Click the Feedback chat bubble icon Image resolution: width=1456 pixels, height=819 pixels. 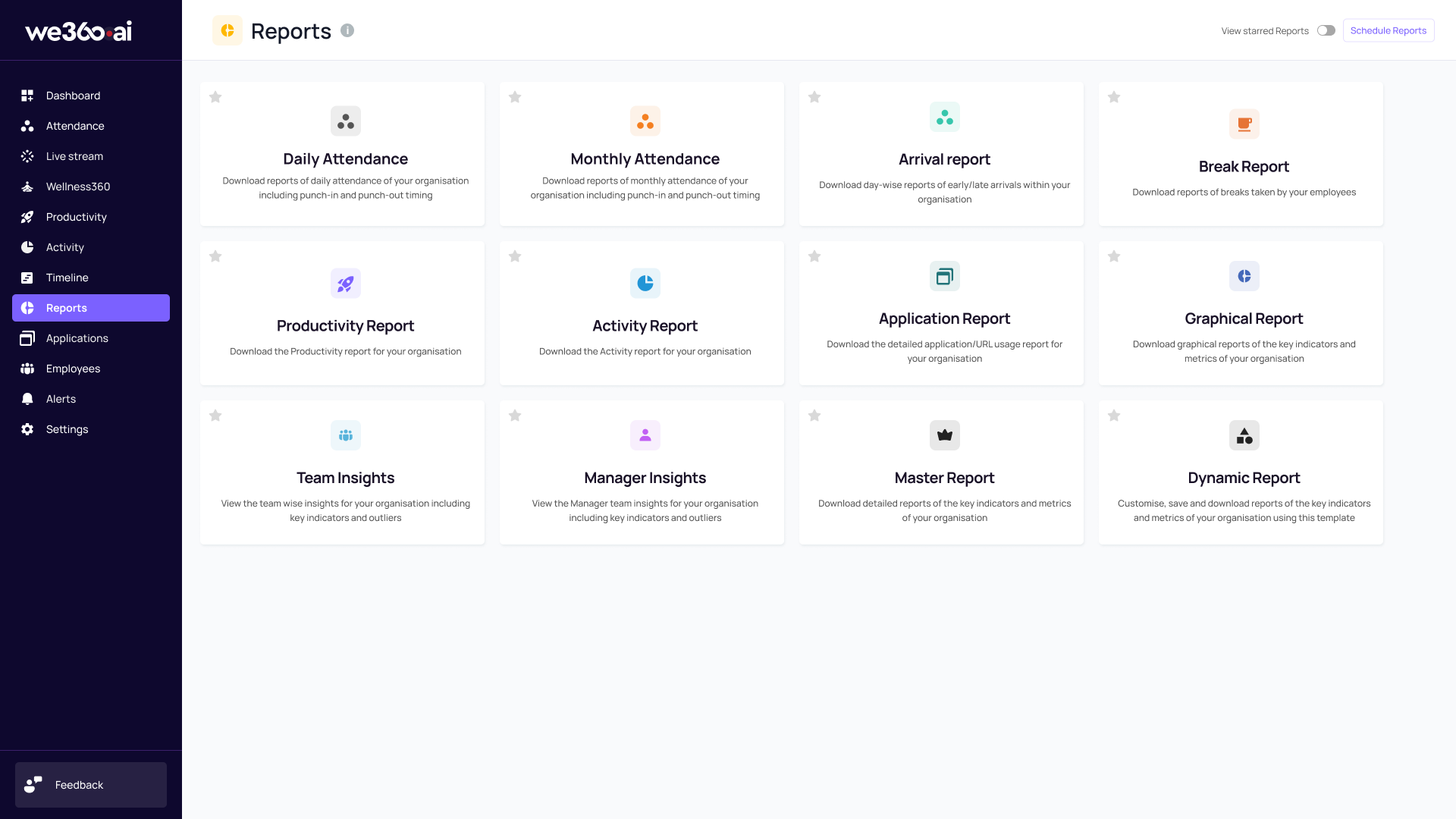[x=33, y=785]
